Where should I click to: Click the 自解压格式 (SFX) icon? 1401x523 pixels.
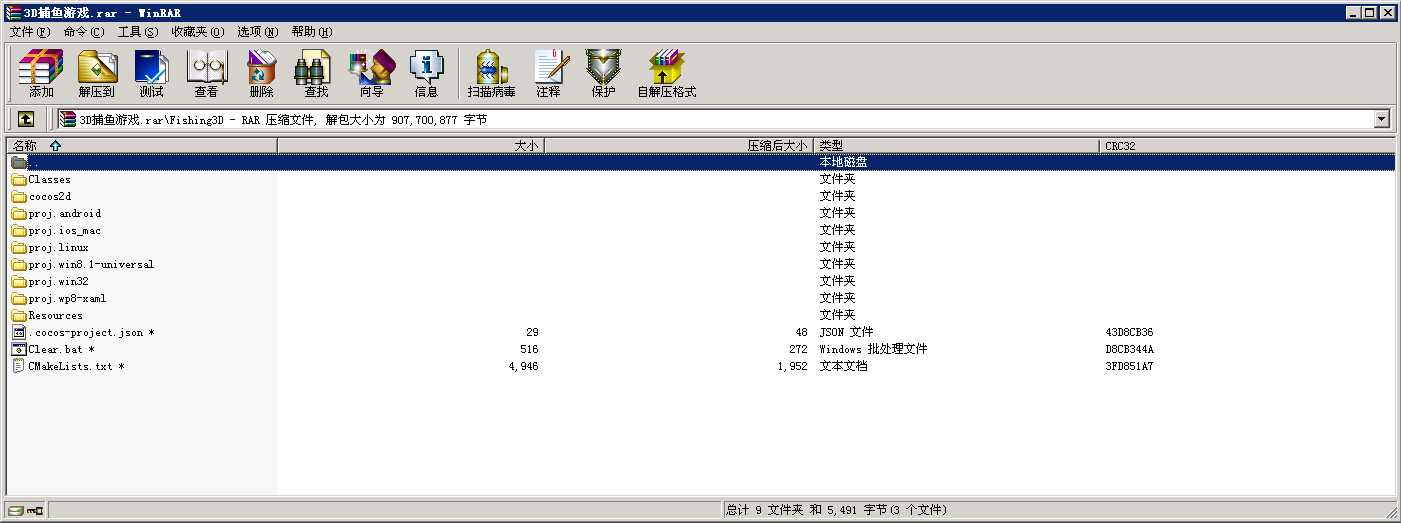[667, 73]
